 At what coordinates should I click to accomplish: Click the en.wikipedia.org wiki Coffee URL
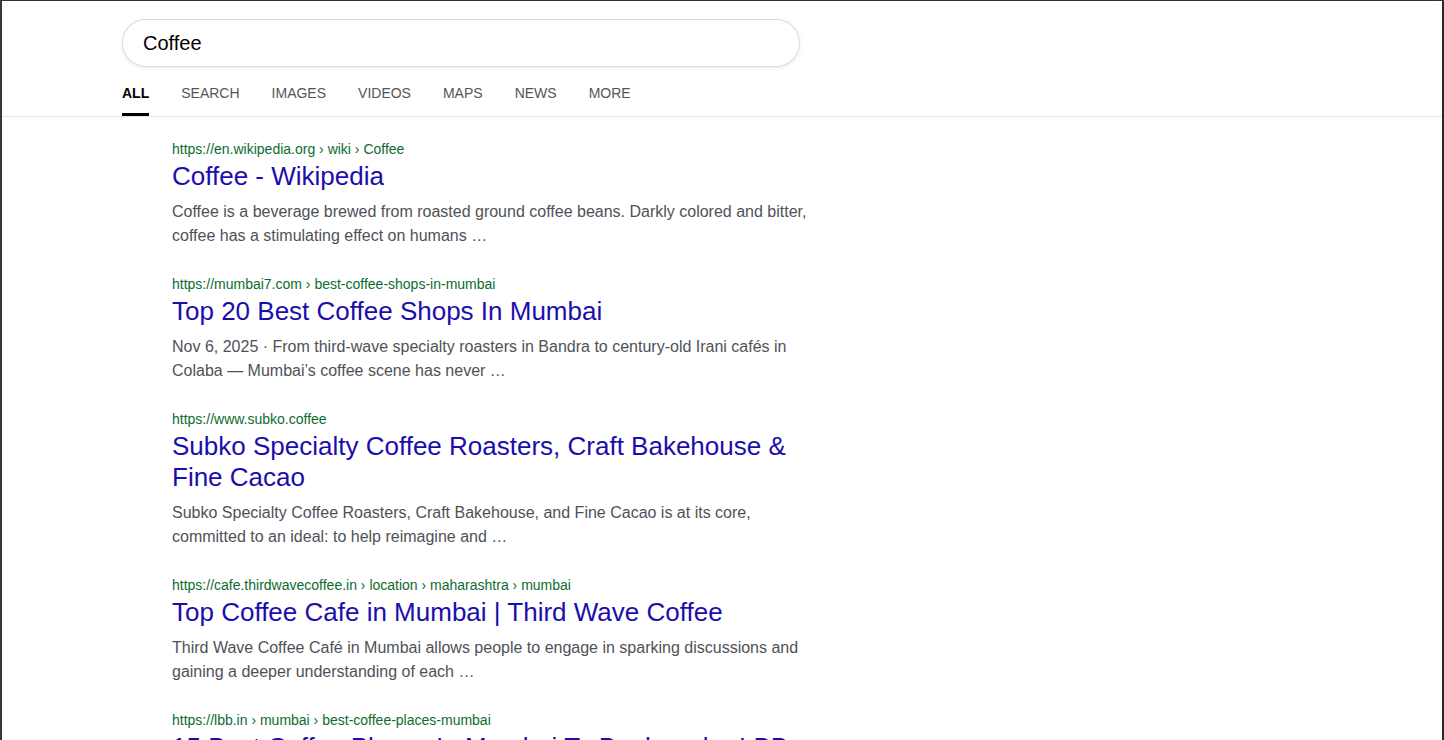(x=288, y=149)
